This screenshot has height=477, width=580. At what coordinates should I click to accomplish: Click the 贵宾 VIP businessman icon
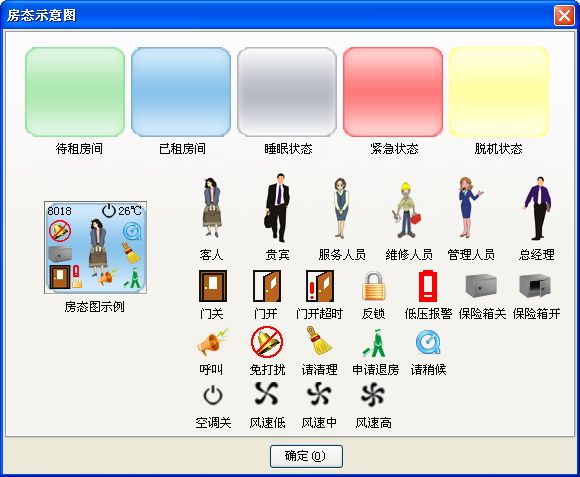pos(277,207)
